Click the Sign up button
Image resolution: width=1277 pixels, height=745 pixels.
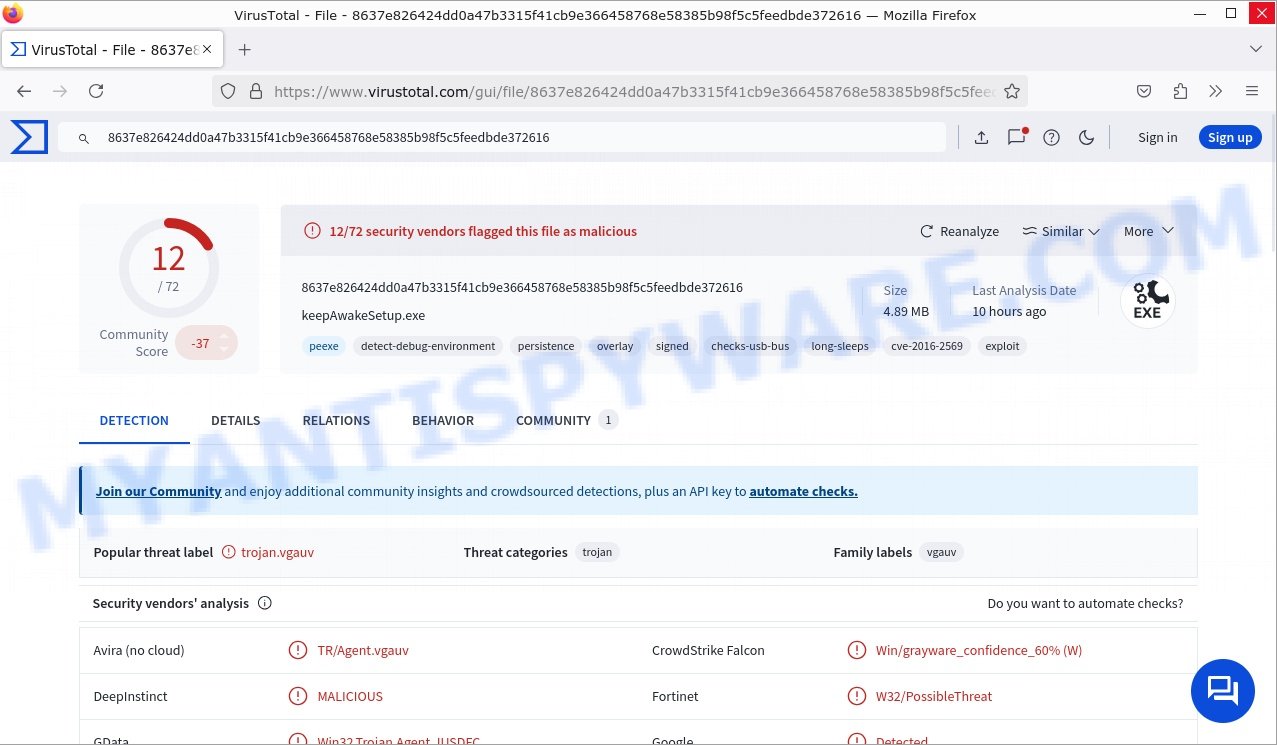pos(1230,138)
